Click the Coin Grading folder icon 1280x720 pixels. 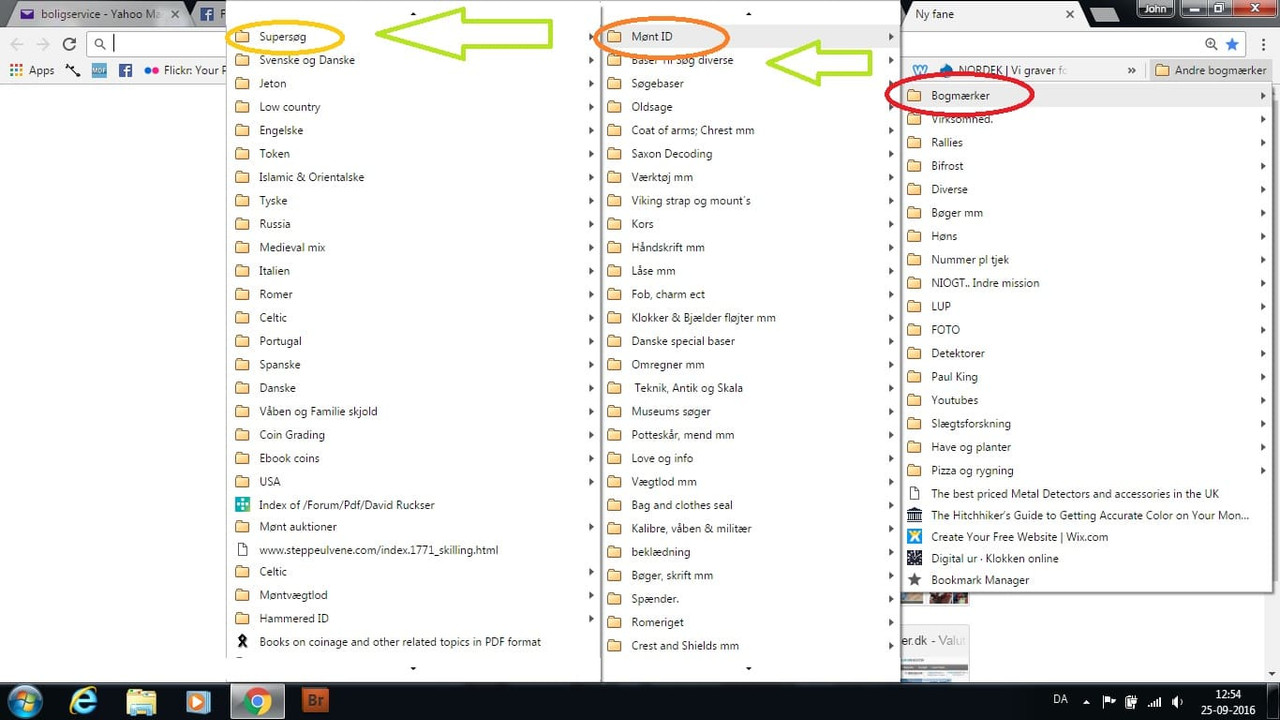coord(242,435)
